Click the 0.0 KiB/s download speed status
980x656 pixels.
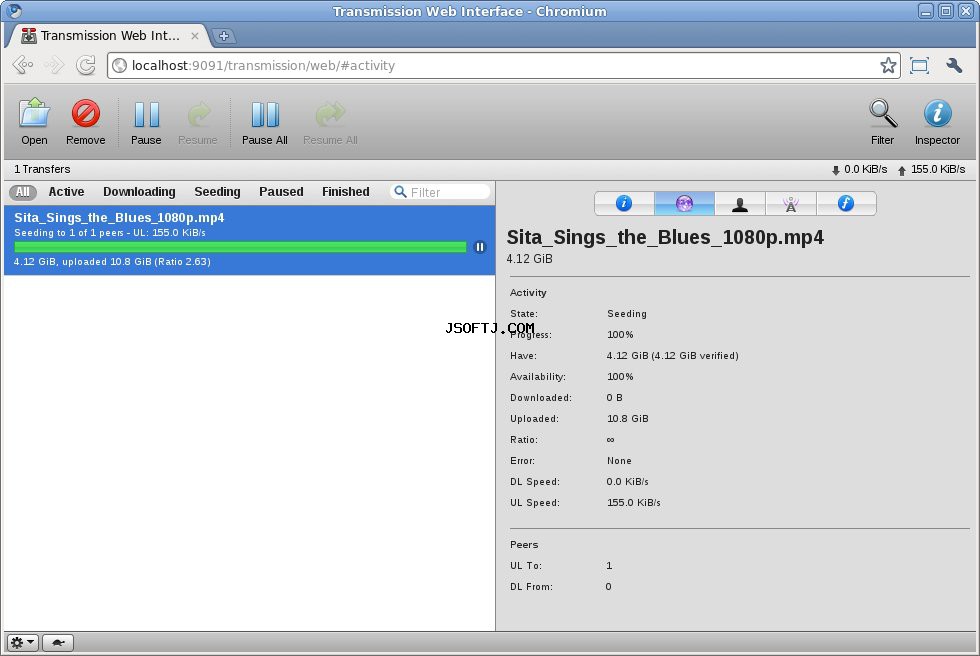coord(859,169)
